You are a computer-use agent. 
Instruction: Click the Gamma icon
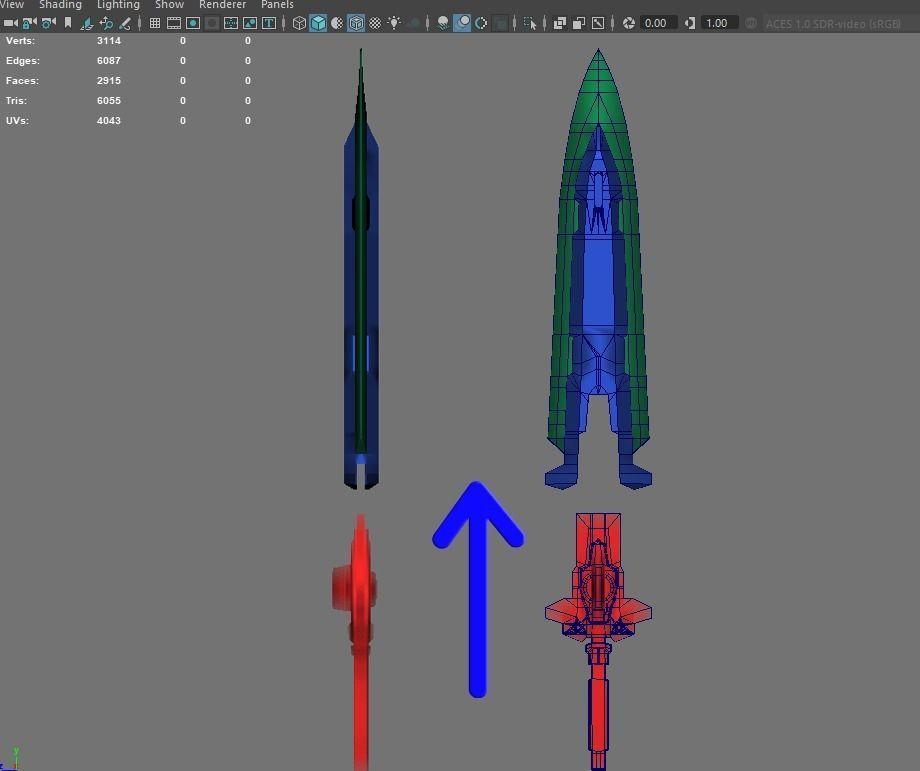(x=690, y=23)
